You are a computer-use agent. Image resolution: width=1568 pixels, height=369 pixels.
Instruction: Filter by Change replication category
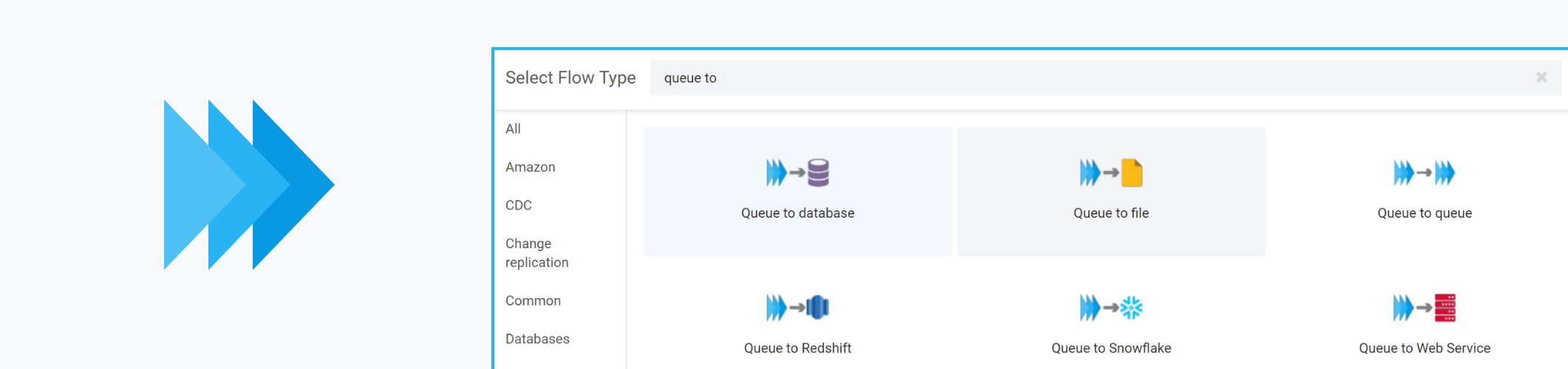pos(537,253)
